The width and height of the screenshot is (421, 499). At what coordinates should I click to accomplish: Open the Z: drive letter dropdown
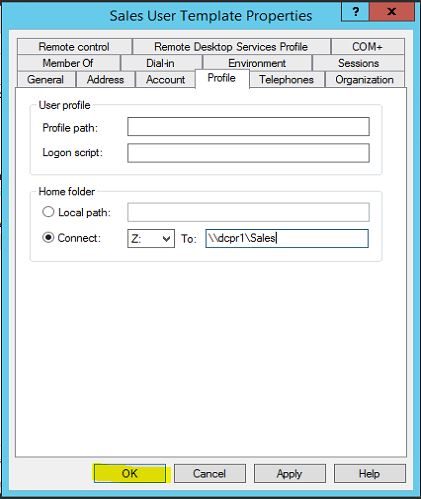151,239
